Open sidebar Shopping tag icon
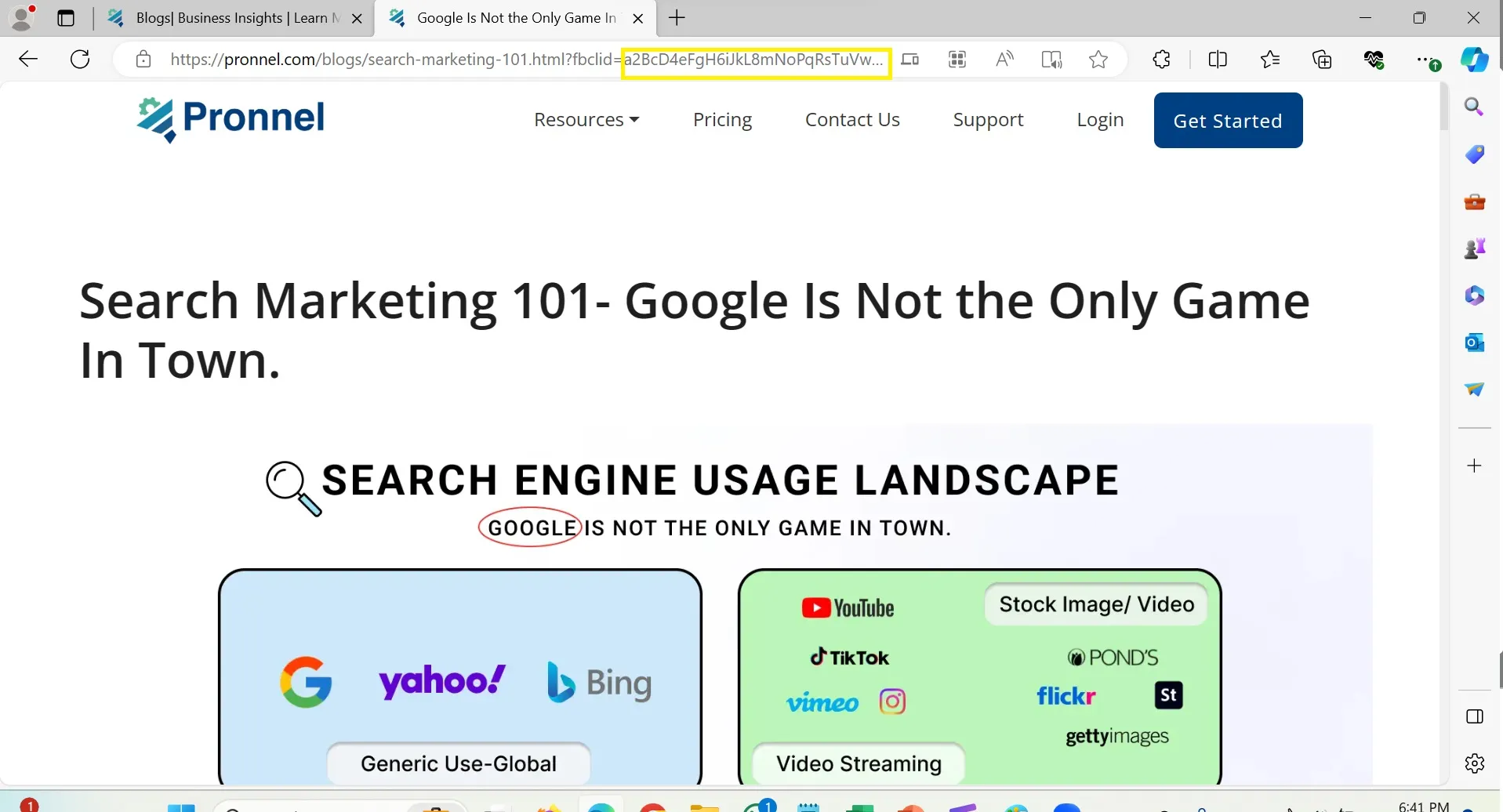Image resolution: width=1503 pixels, height=812 pixels. click(1475, 154)
